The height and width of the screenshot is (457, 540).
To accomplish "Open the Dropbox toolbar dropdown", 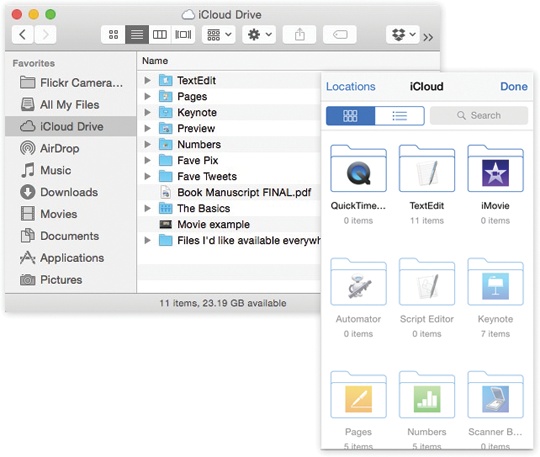I will [x=403, y=34].
